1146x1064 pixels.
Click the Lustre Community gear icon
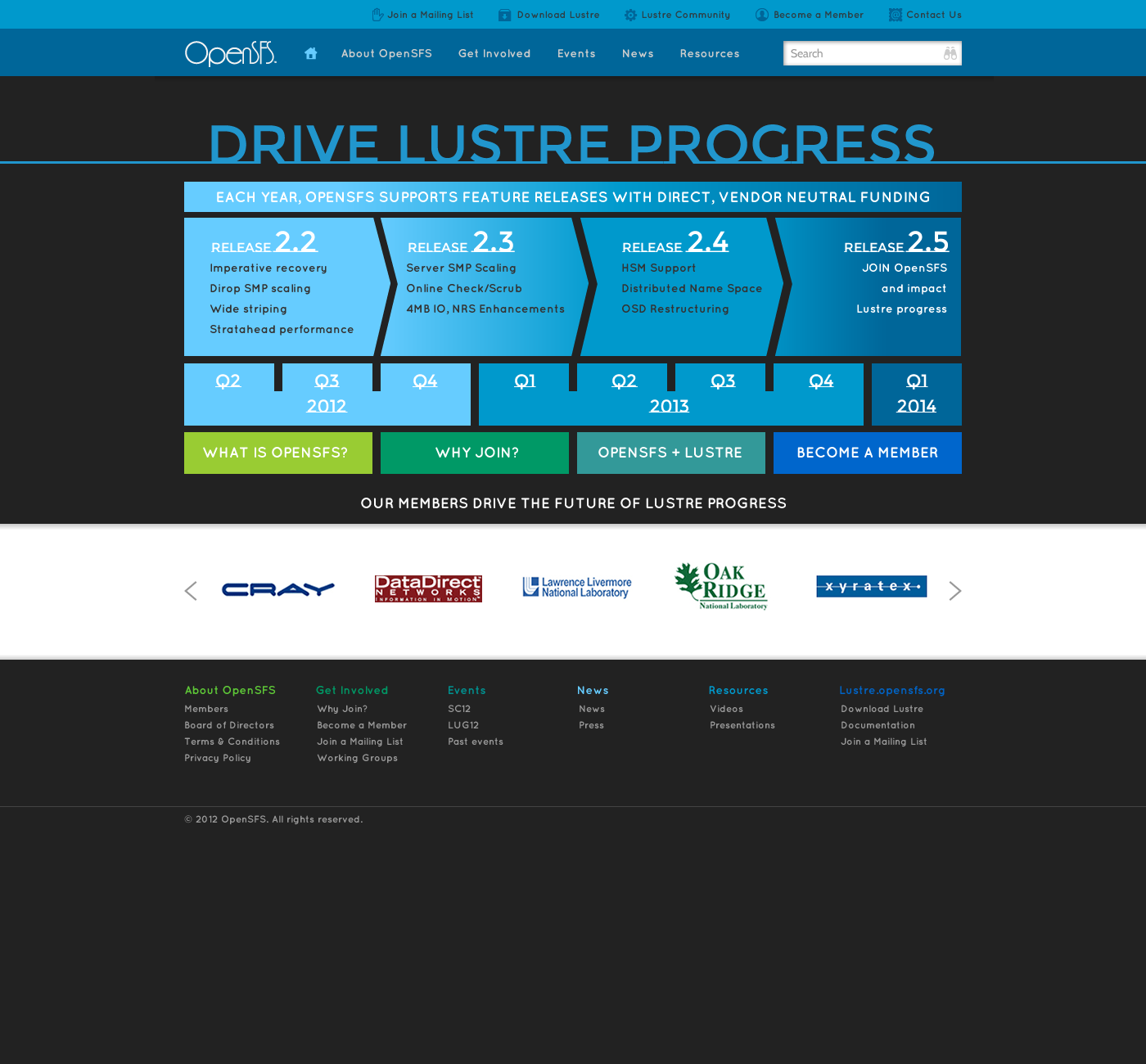(630, 15)
